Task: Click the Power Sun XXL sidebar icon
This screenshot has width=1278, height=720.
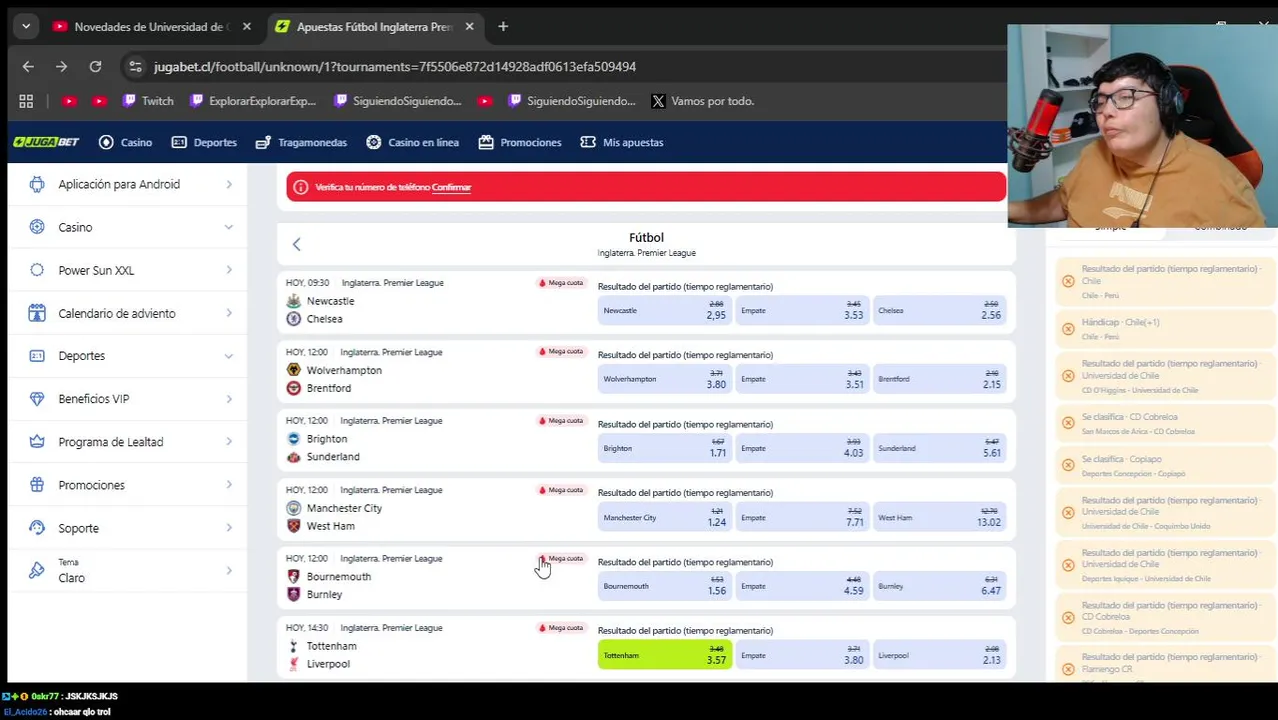Action: pos(37,270)
